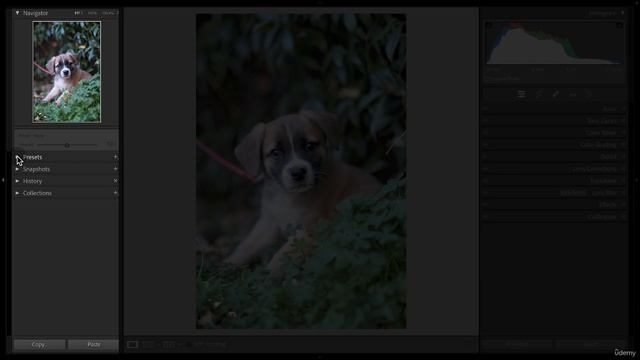
Task: Toggle Calibration panel effect visibility
Action: click(x=486, y=217)
